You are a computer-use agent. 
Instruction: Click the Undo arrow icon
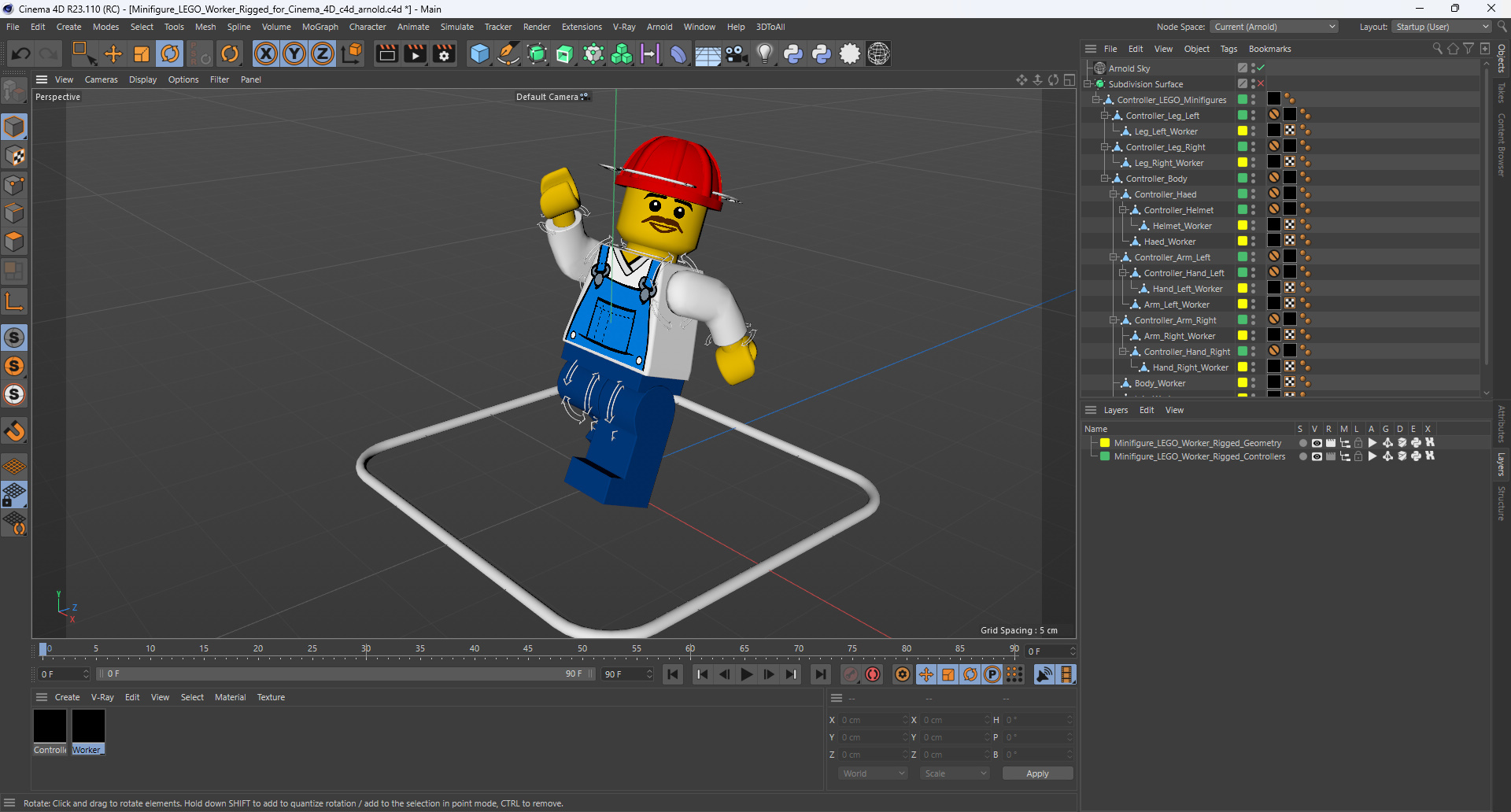pyautogui.click(x=21, y=54)
